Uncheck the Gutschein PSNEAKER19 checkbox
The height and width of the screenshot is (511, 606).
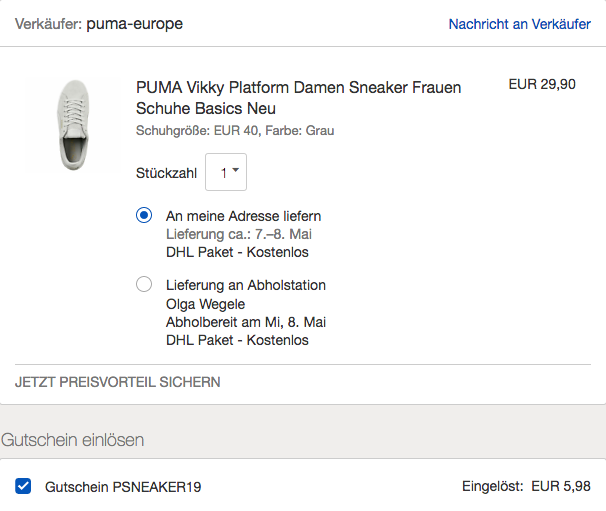pos(23,486)
